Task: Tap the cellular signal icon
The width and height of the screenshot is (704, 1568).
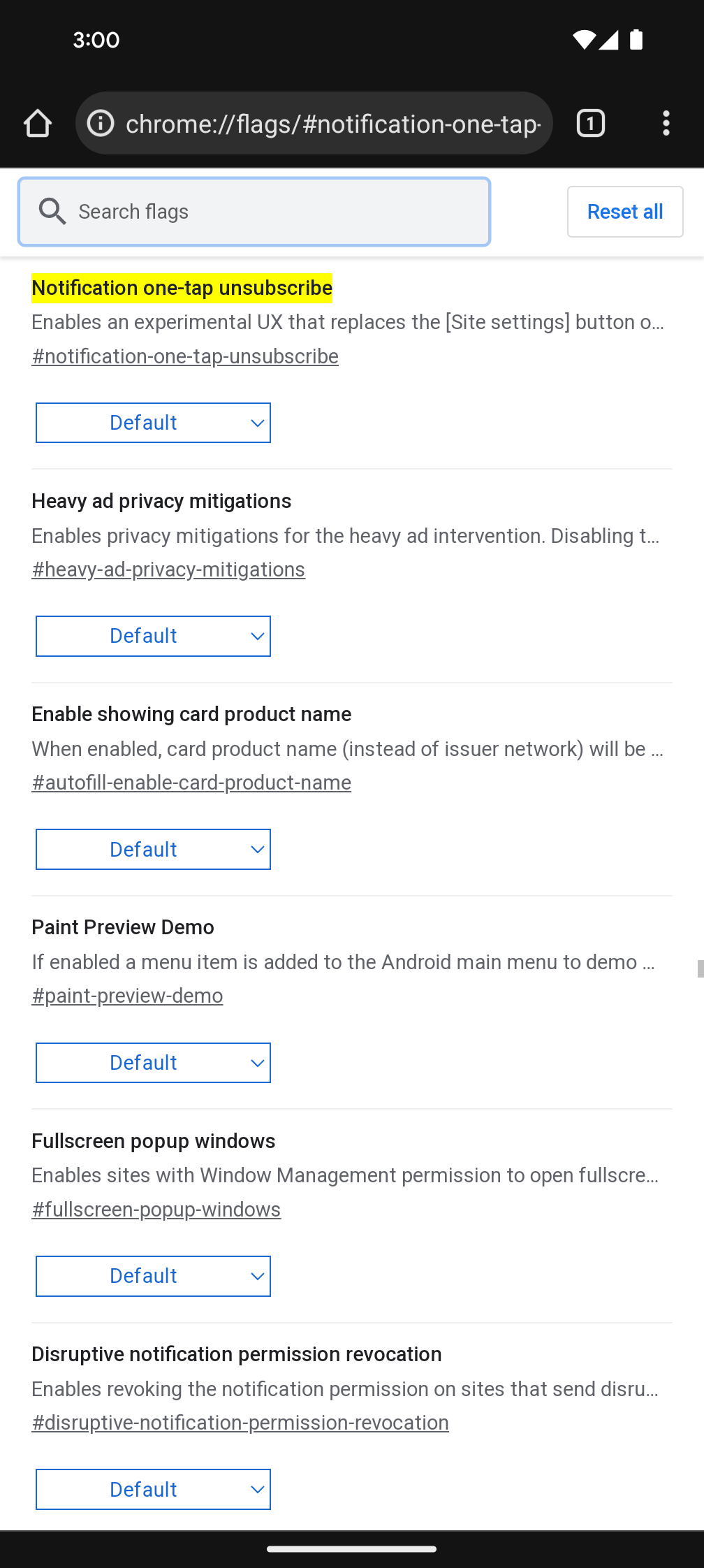Action: click(610, 40)
